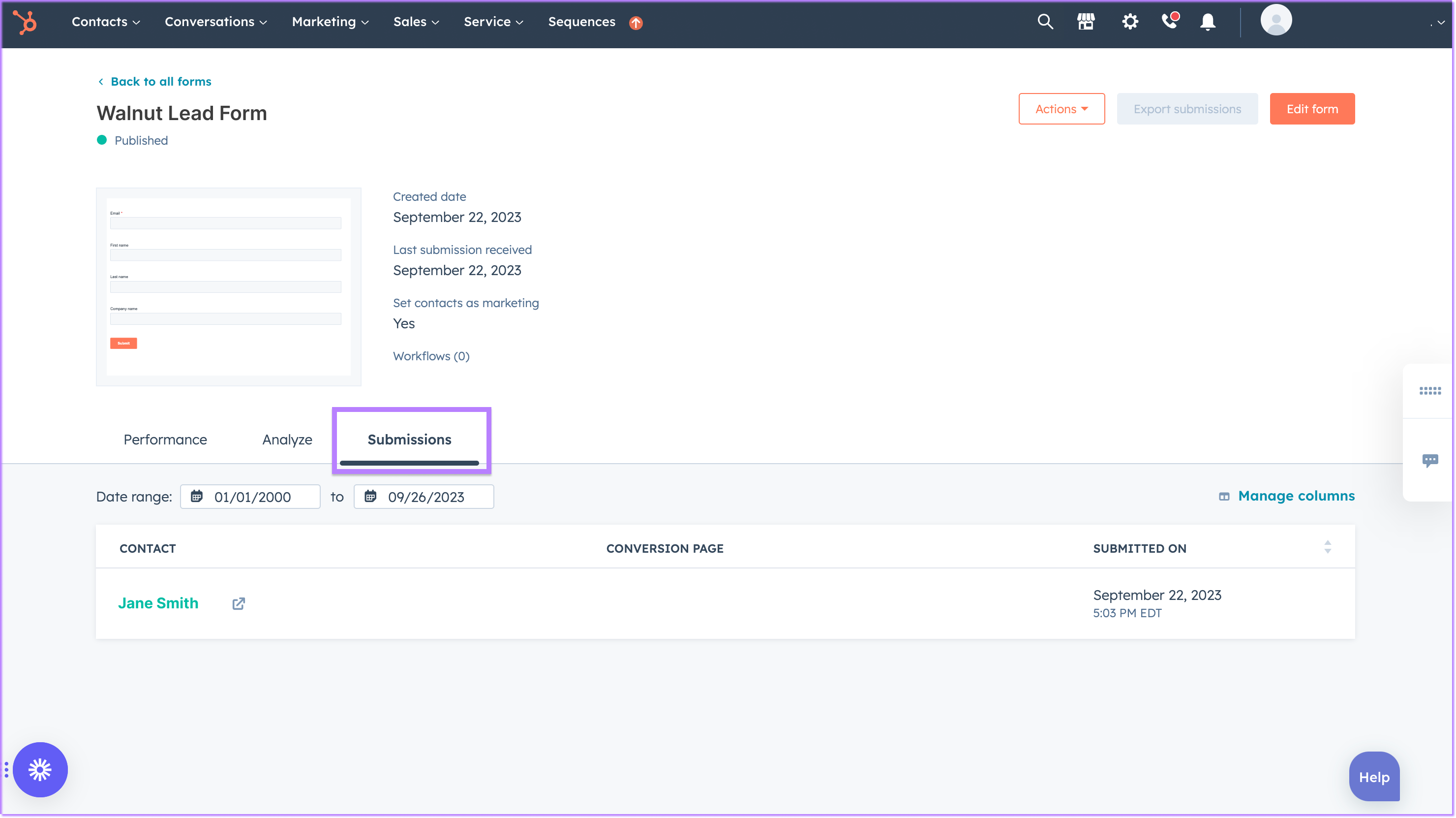Switch to the Performance tab

165,440
